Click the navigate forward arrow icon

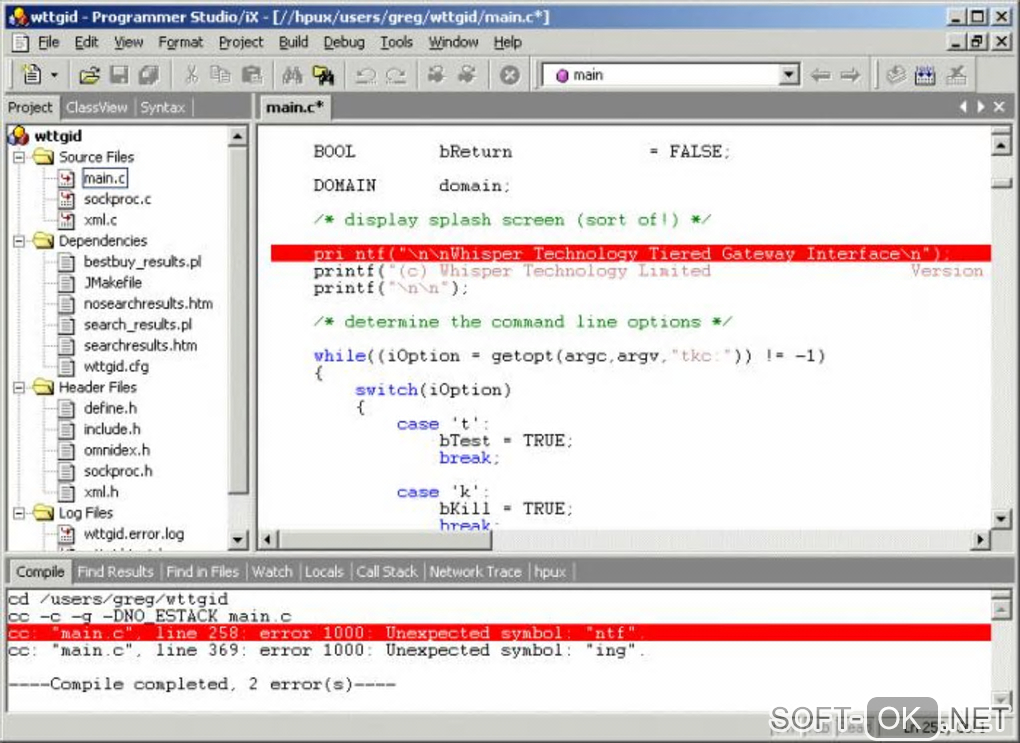tap(850, 75)
